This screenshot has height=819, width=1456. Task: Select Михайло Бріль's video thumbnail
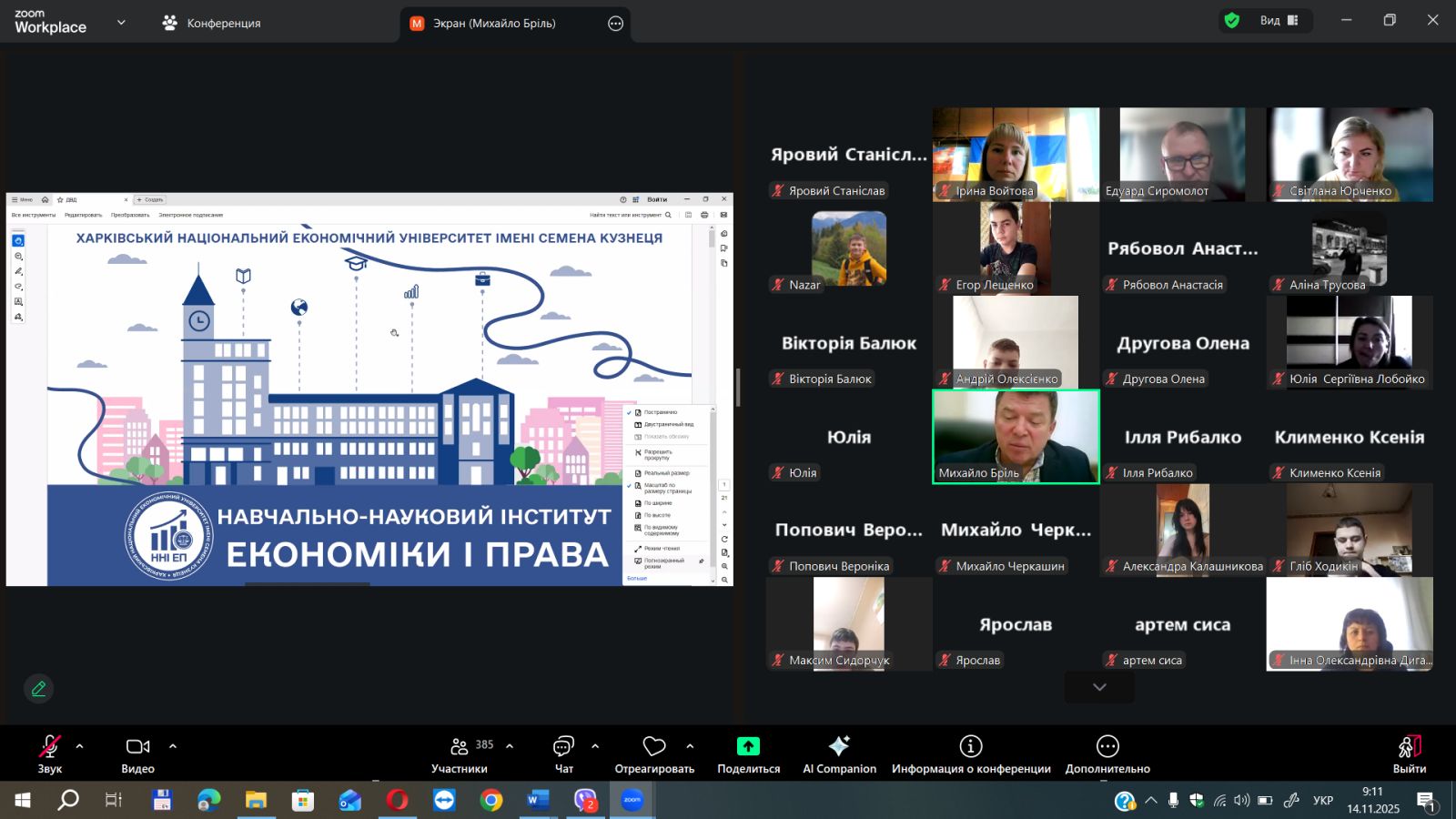[1016, 436]
